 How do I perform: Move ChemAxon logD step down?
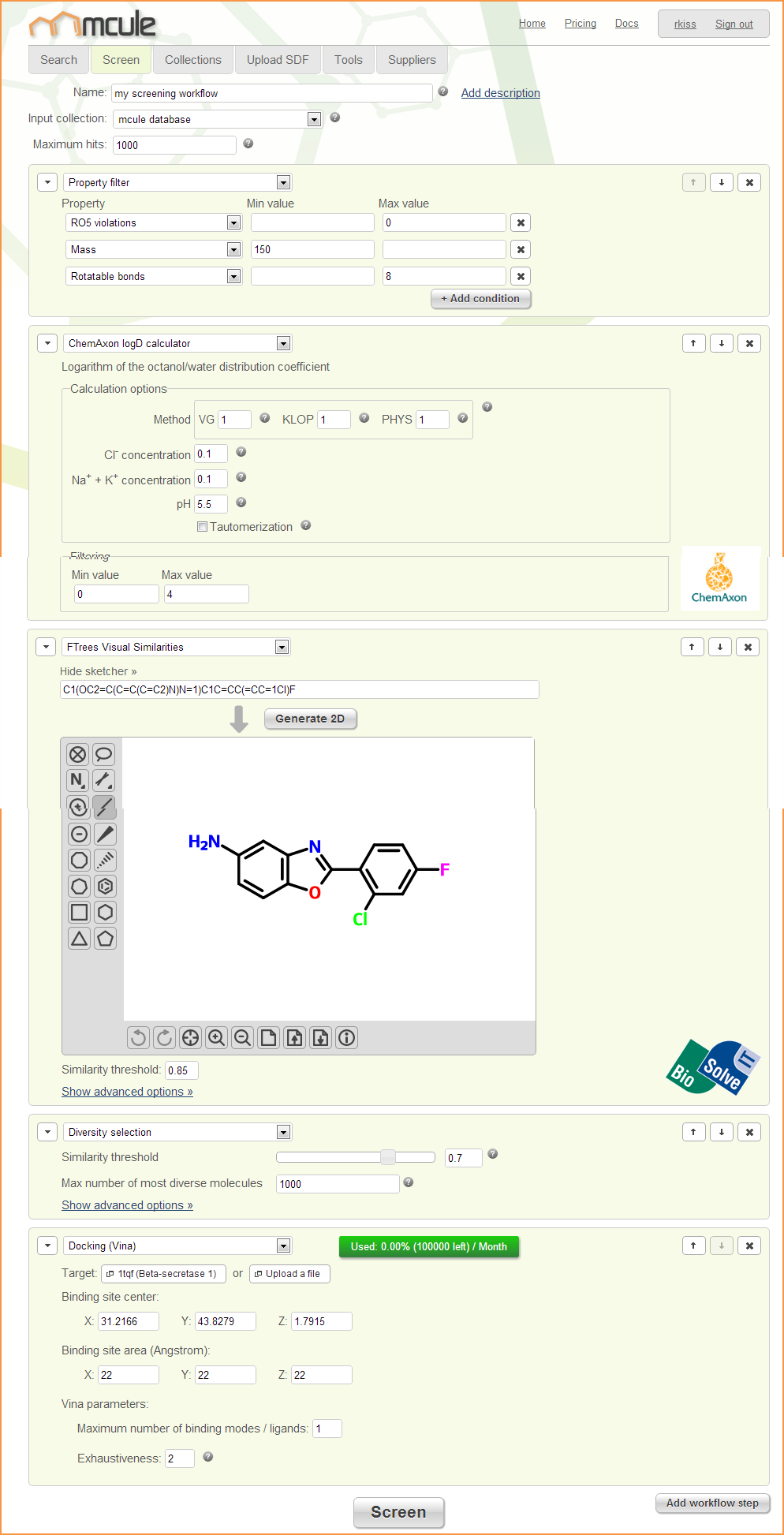(722, 343)
